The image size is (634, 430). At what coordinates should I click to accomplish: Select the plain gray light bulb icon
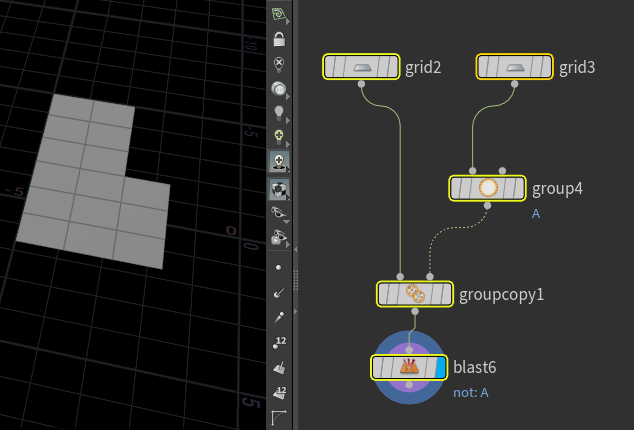pos(279,112)
